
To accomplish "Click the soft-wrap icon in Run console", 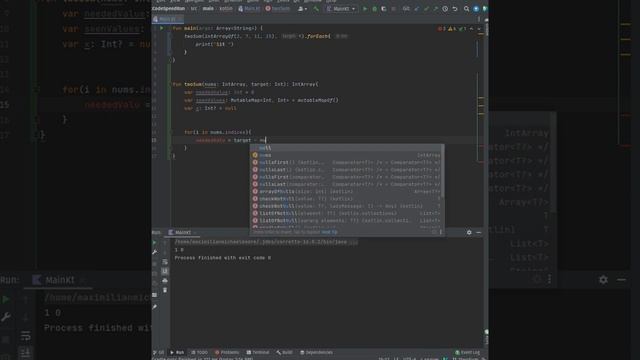I will coord(165,262).
